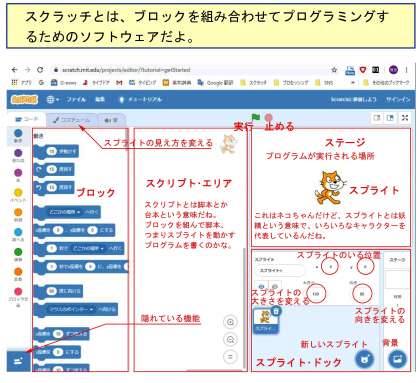Click the green flag to run
The width and height of the screenshot is (420, 383).
click(256, 117)
